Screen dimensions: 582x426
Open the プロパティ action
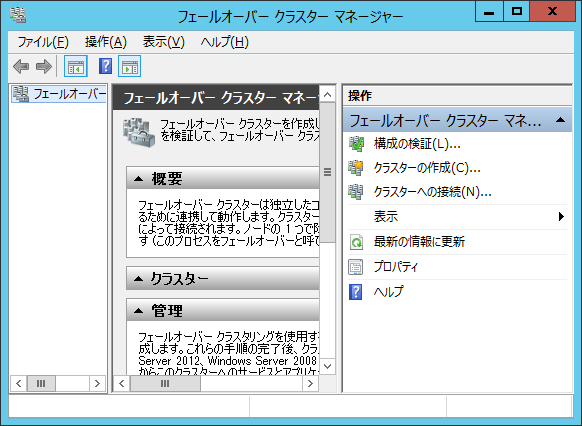(396, 267)
